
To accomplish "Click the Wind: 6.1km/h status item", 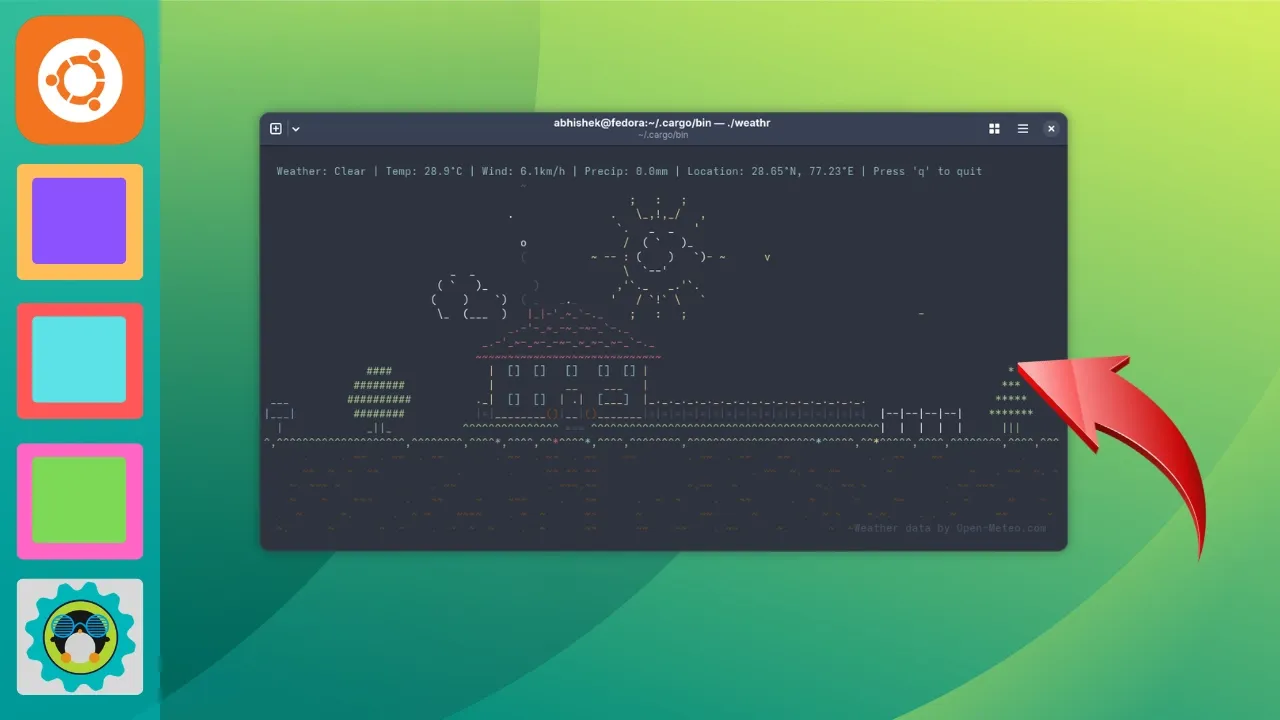I will coord(524,171).
